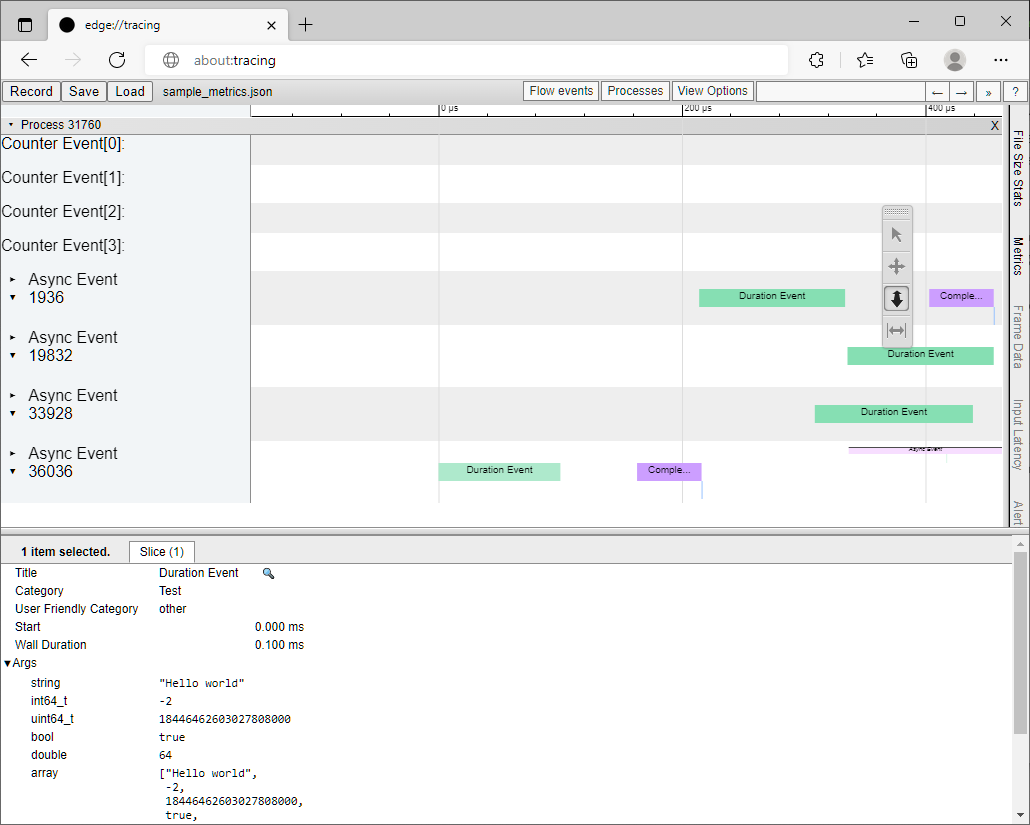Open the tracing help question mark button
The width and height of the screenshot is (1030, 825).
tap(1015, 91)
